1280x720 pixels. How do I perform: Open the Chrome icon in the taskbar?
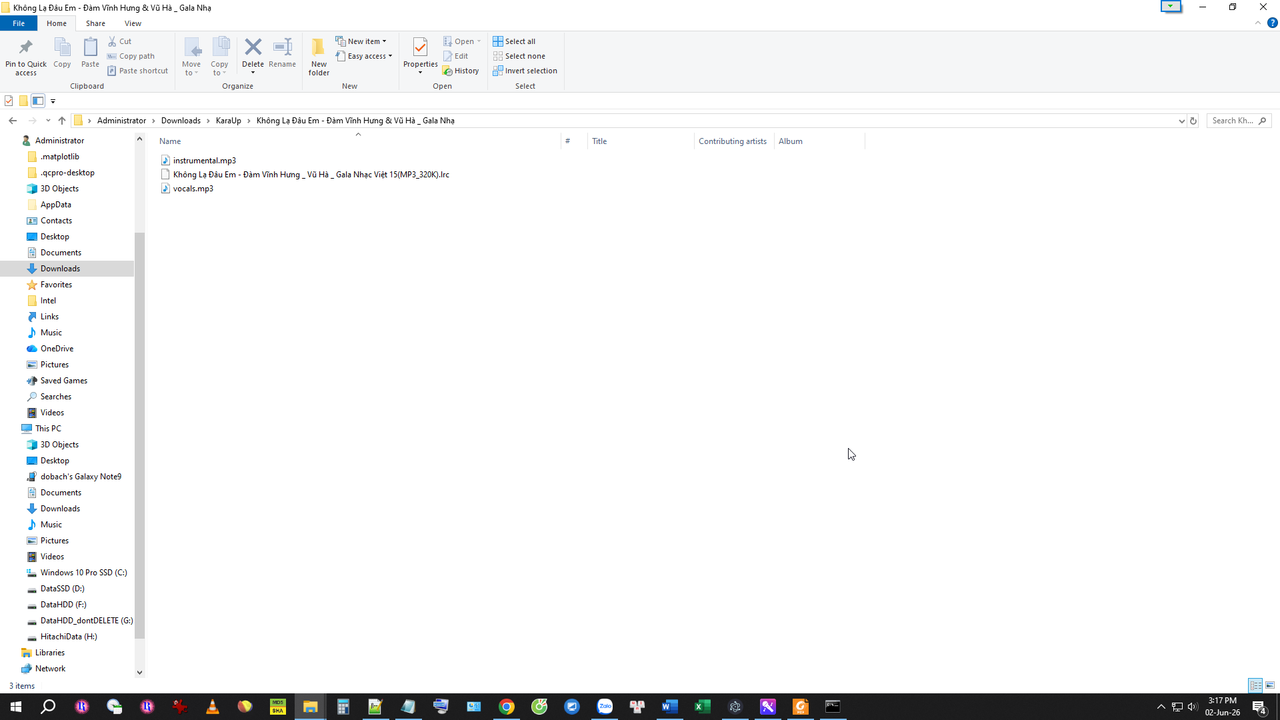pyautogui.click(x=507, y=707)
